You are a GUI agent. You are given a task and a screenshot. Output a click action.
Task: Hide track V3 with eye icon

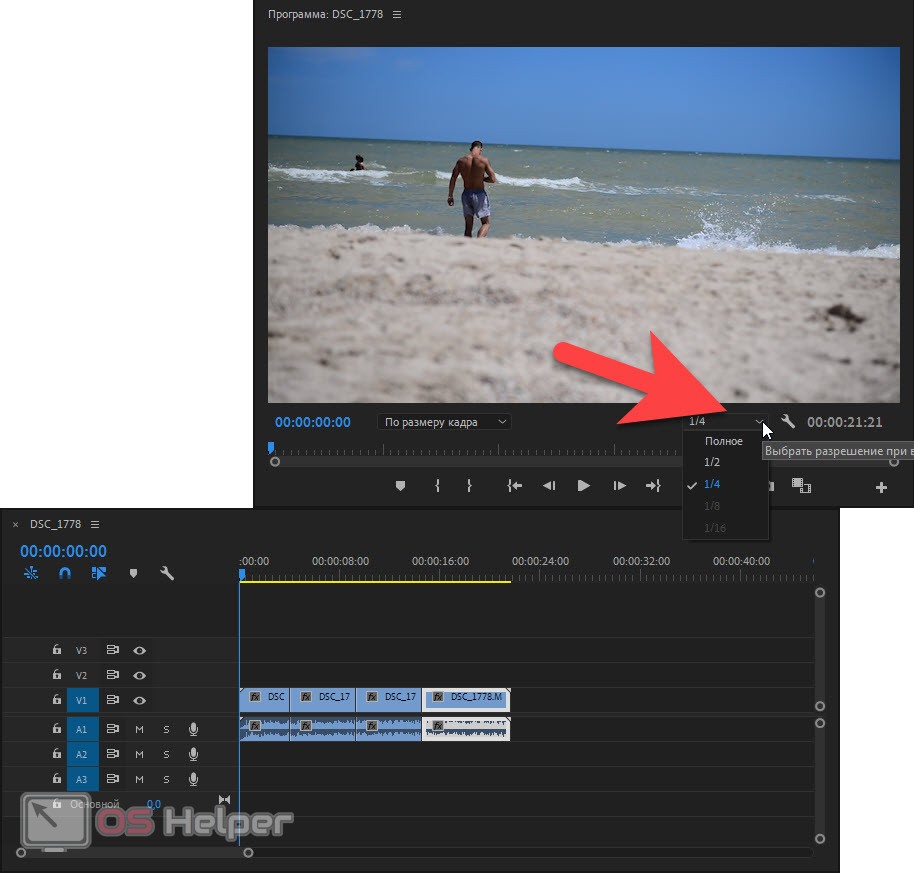point(140,650)
